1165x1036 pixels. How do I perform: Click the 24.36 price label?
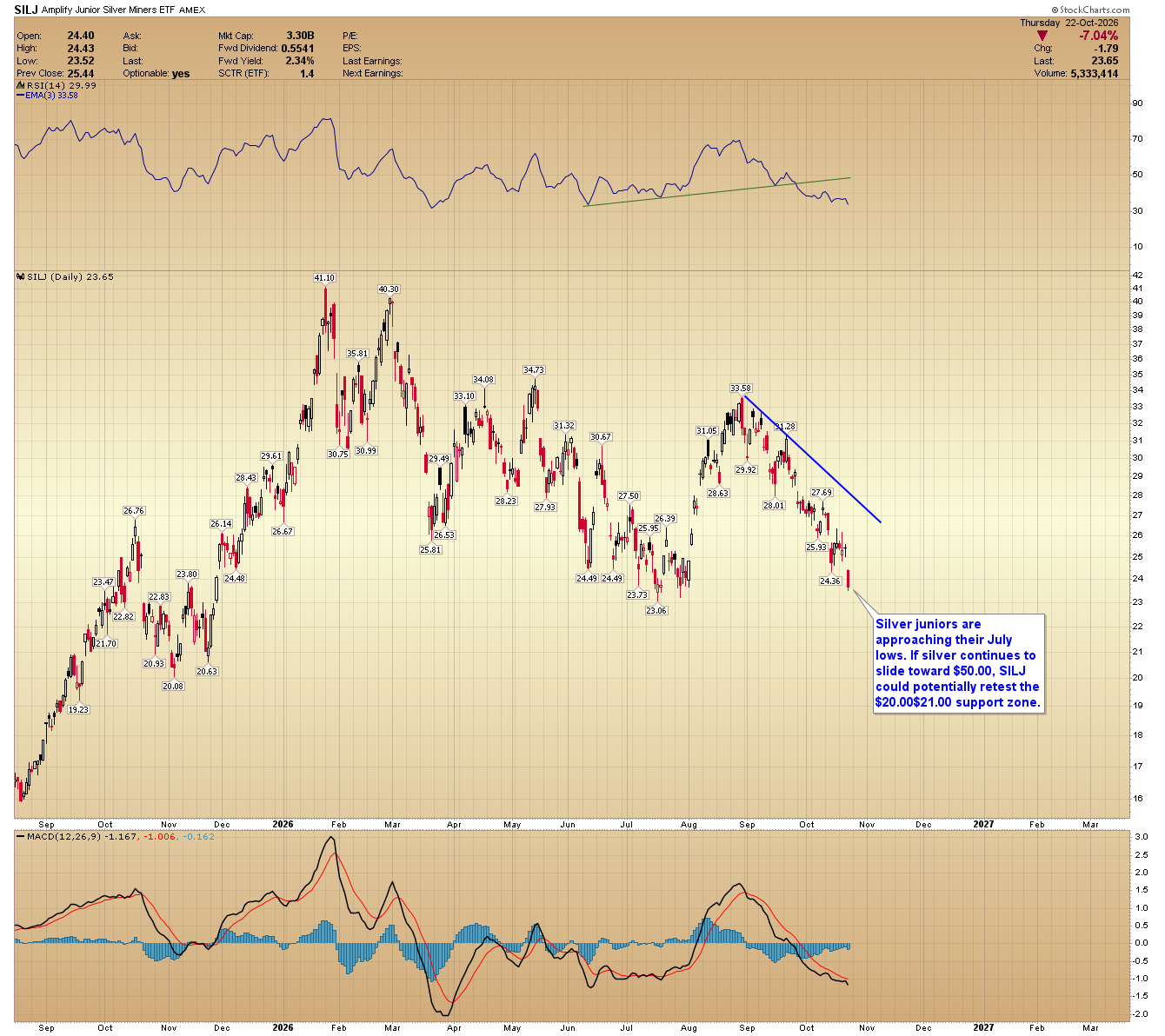830,581
